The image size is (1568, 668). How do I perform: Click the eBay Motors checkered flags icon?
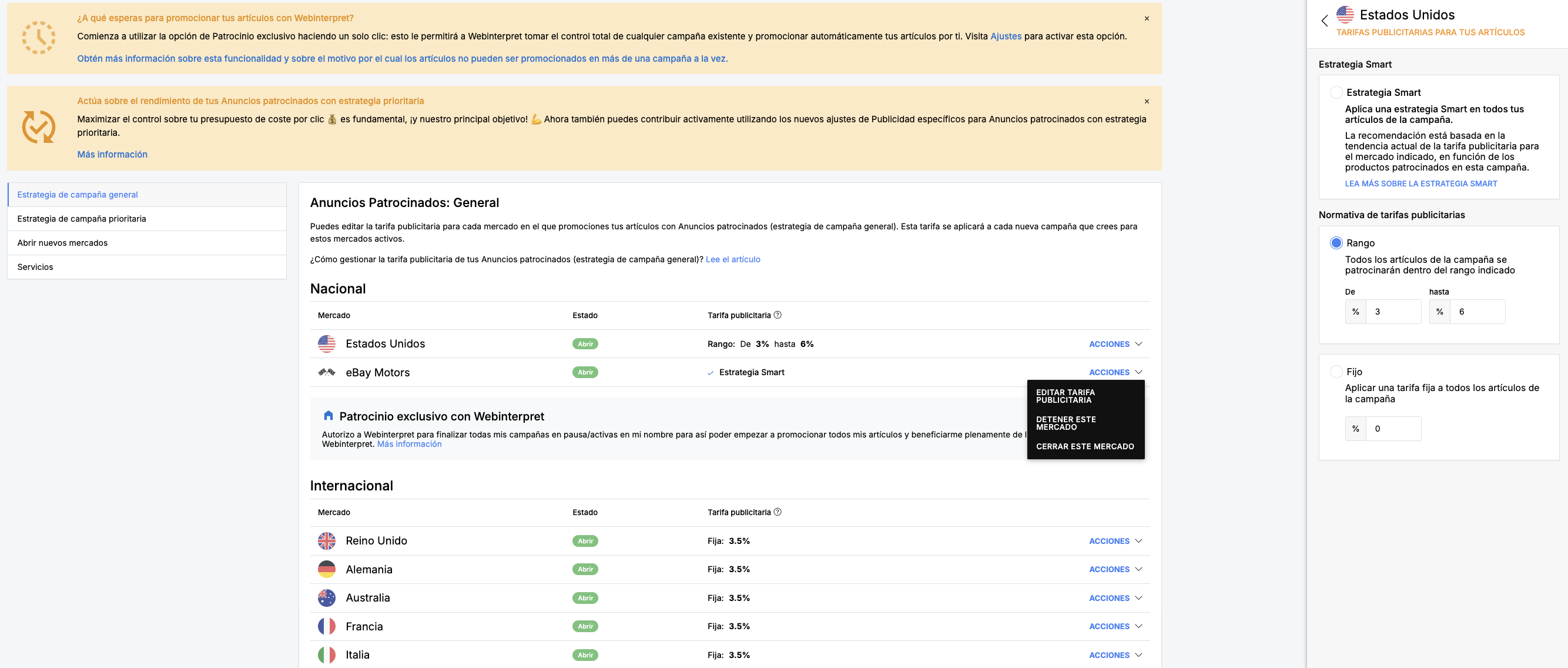click(326, 372)
